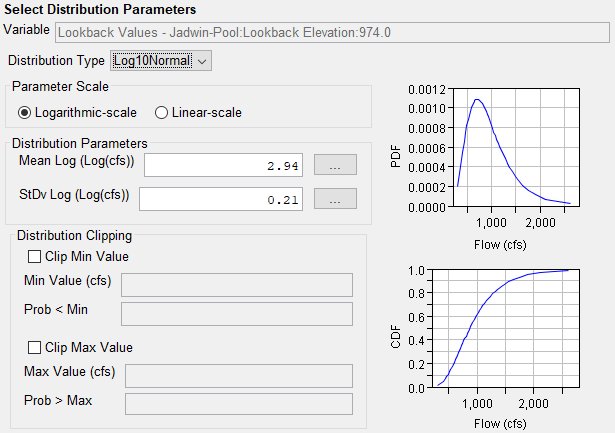Select the Logarithmic-scale radio button
The width and height of the screenshot is (615, 433).
[x=25, y=112]
